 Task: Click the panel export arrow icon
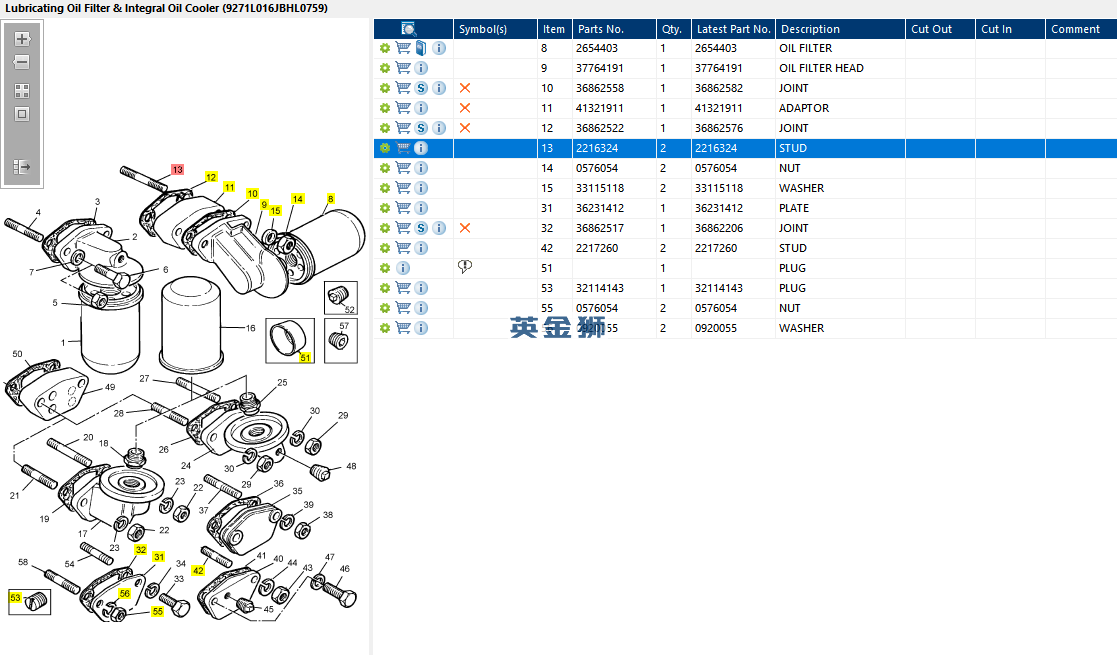pyautogui.click(x=22, y=167)
